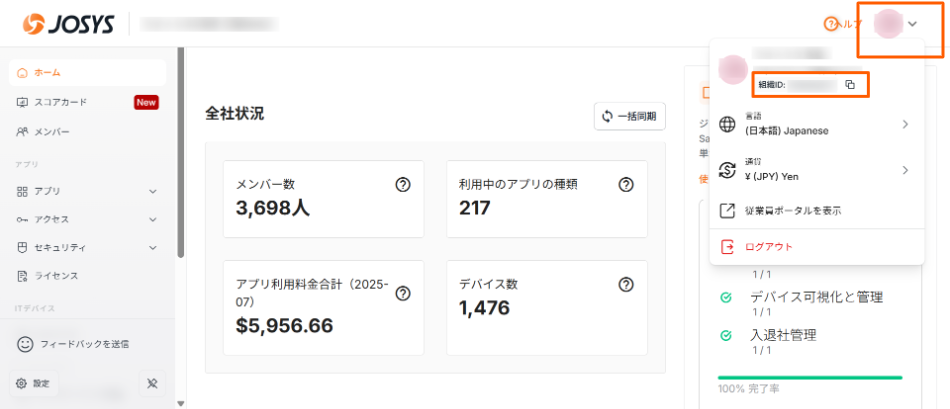Click the unpin sidebar icon
The height and width of the screenshot is (409, 950).
[x=152, y=383]
